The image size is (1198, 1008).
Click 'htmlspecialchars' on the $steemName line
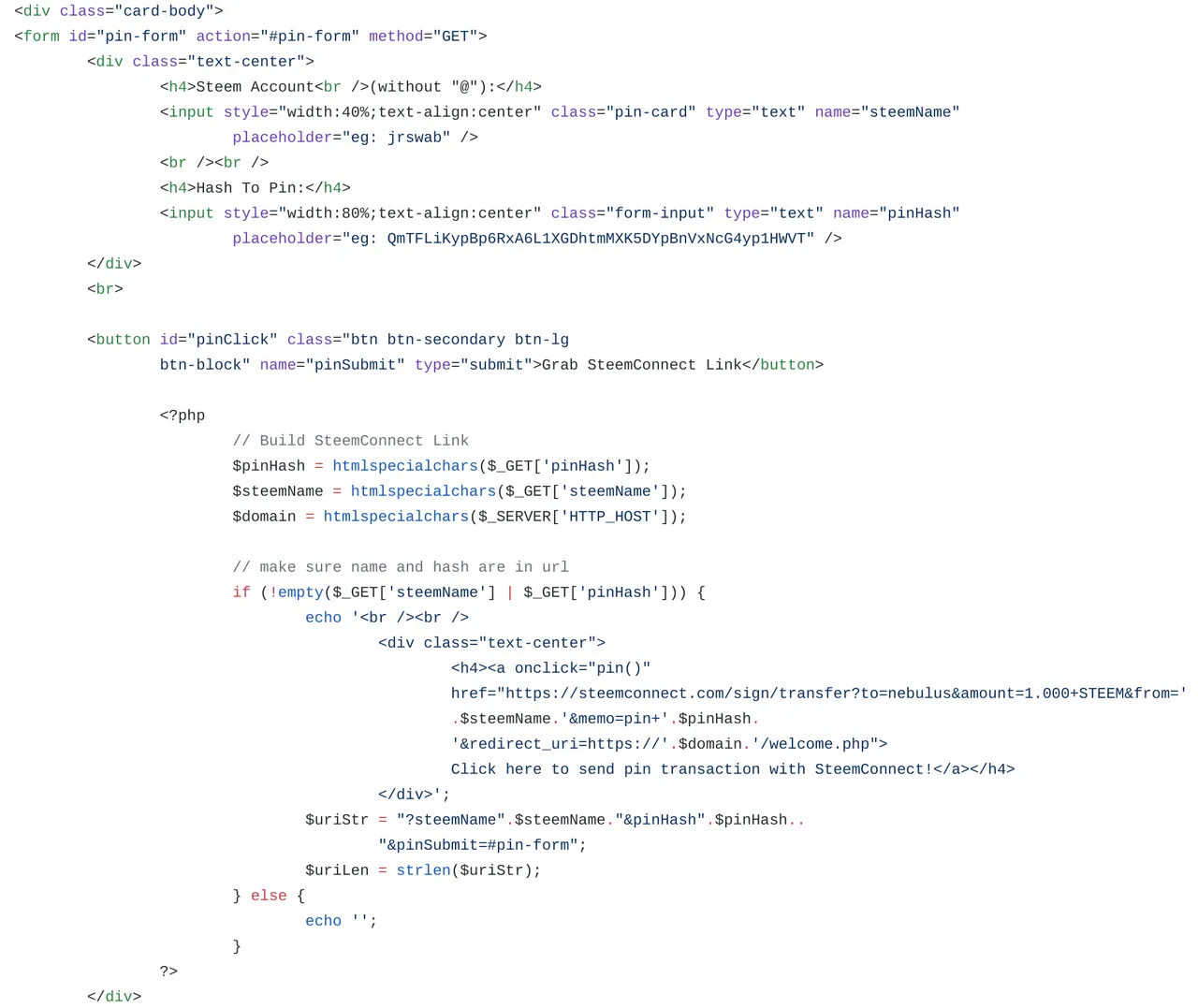tap(423, 491)
